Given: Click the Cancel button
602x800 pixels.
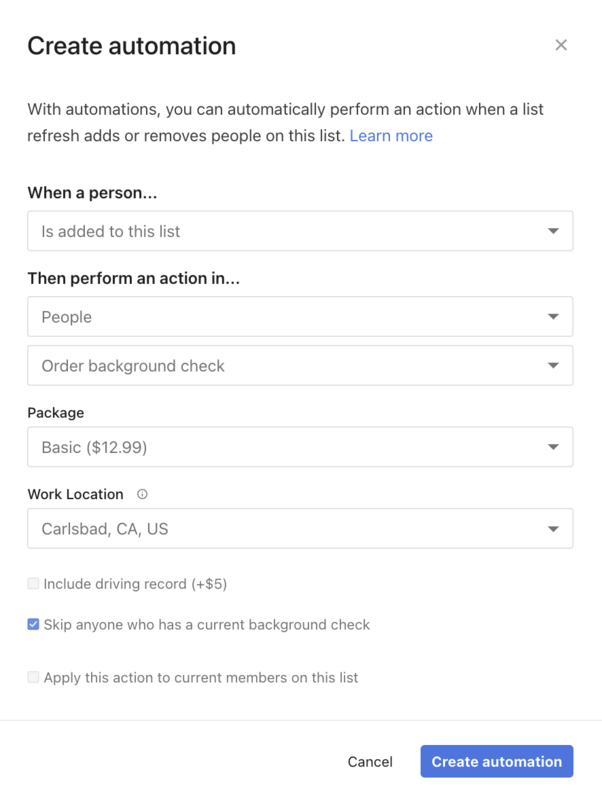Looking at the screenshot, I should 370,762.
